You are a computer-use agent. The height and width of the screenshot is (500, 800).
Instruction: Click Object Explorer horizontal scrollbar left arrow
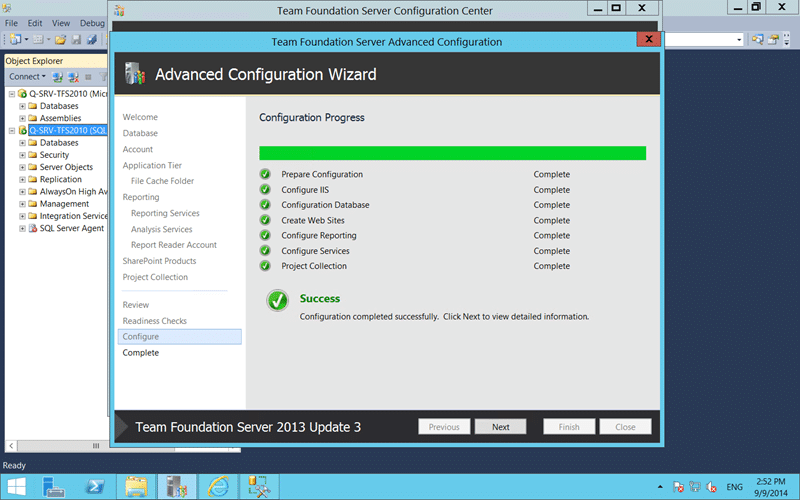(11, 445)
